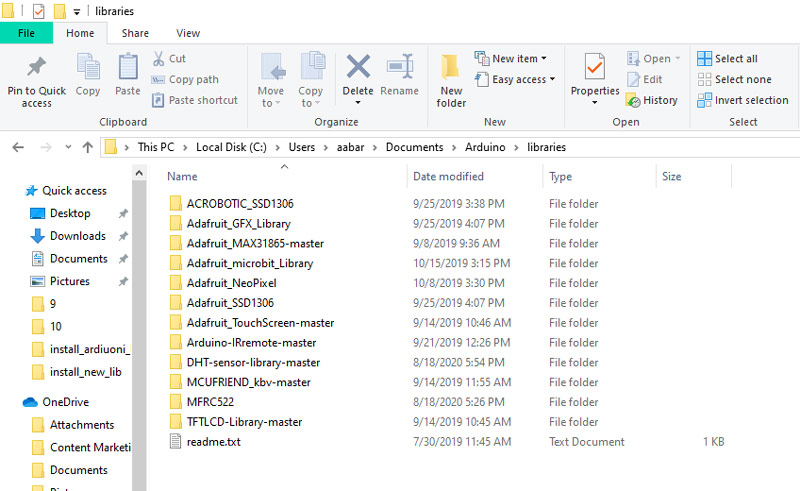Select the readme.txt file
Image resolution: width=800 pixels, height=491 pixels.
click(x=213, y=442)
